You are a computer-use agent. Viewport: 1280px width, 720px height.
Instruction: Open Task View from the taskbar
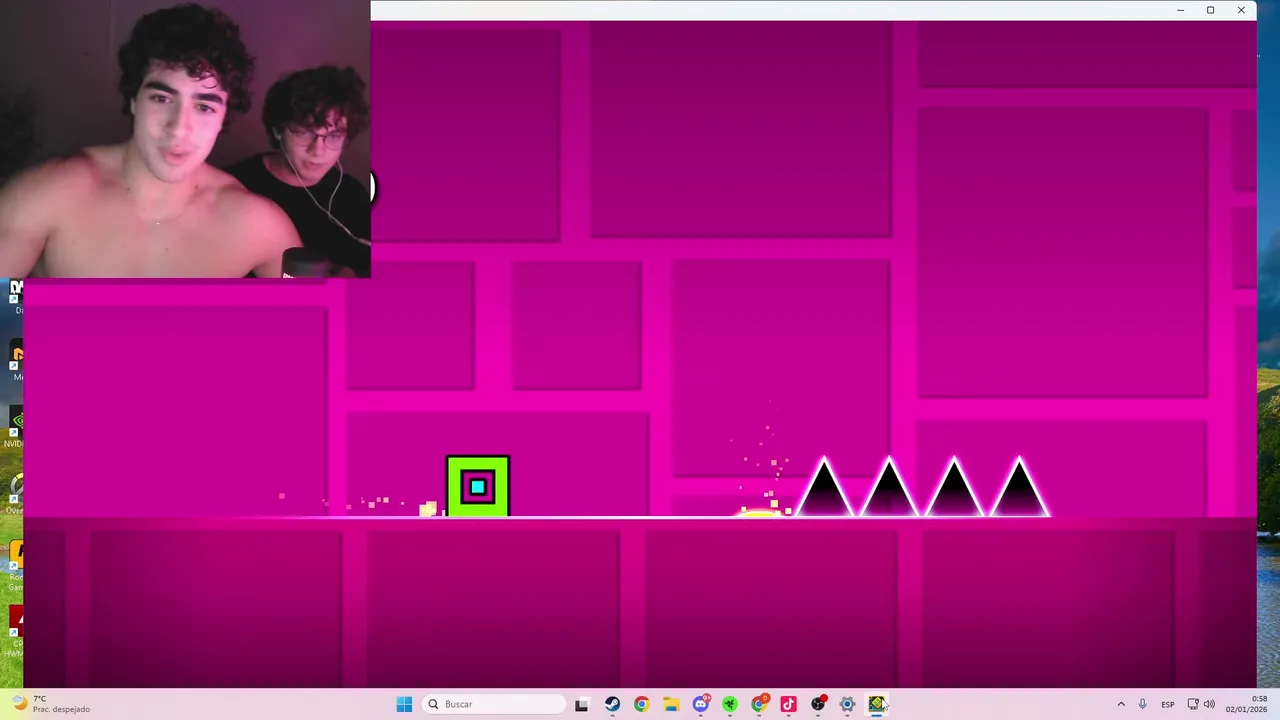582,704
